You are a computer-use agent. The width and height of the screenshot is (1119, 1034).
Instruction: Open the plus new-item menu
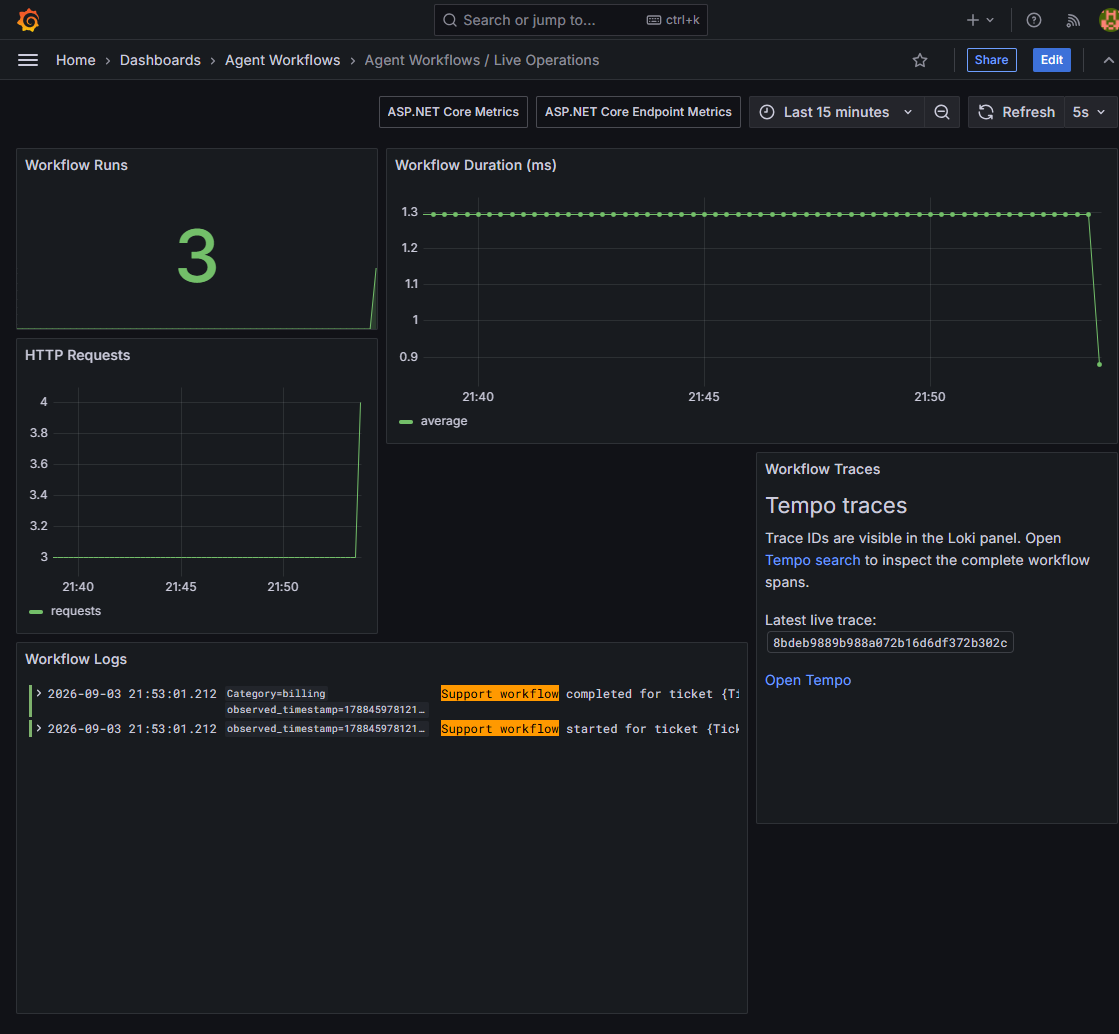(x=980, y=20)
